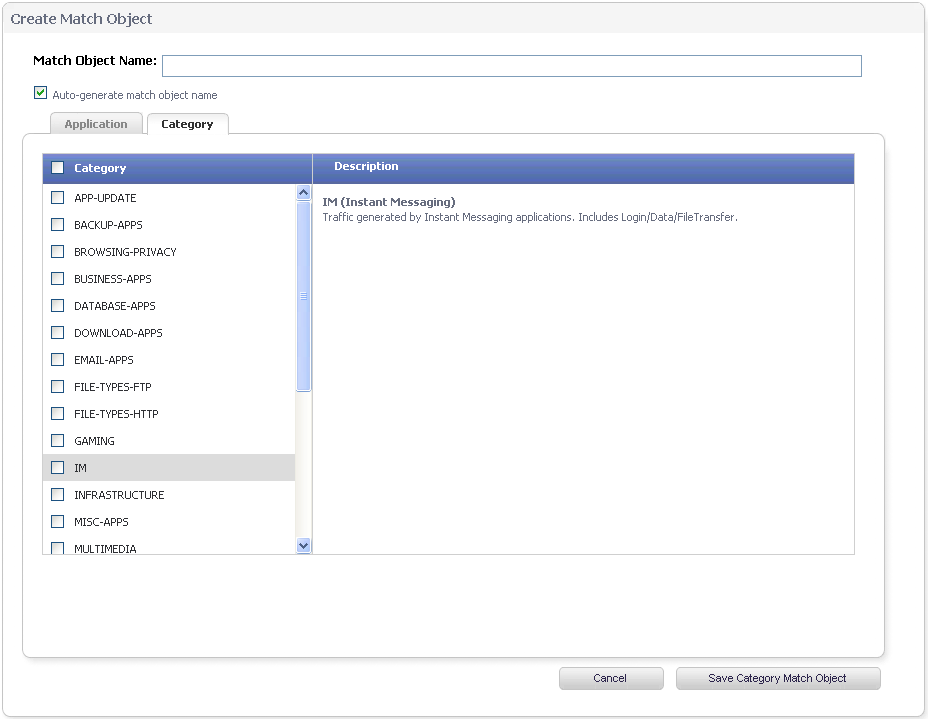Check the FILE-TYPES-FTP checkbox
Viewport: 928px width, 719px height.
point(58,387)
